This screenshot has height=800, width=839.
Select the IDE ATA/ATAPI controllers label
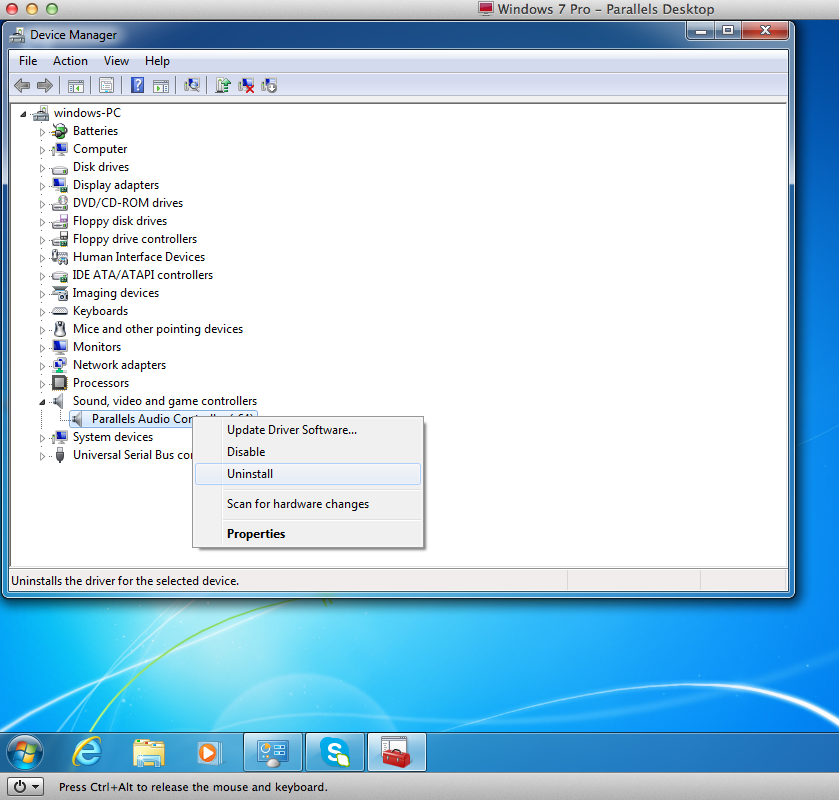pos(143,275)
